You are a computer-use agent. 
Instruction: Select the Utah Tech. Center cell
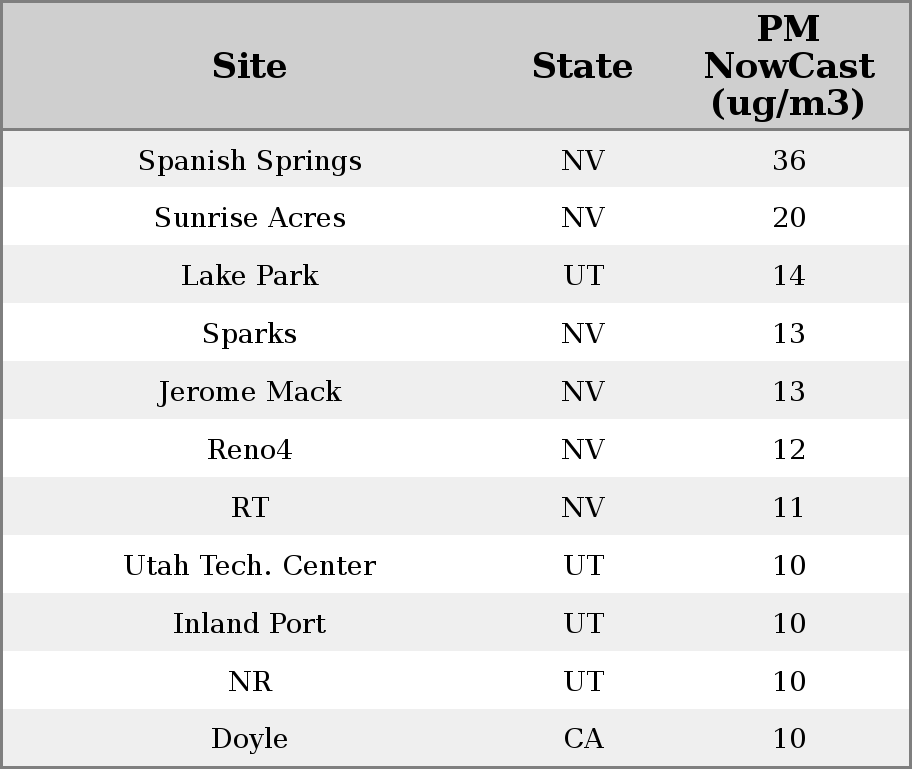pos(249,566)
